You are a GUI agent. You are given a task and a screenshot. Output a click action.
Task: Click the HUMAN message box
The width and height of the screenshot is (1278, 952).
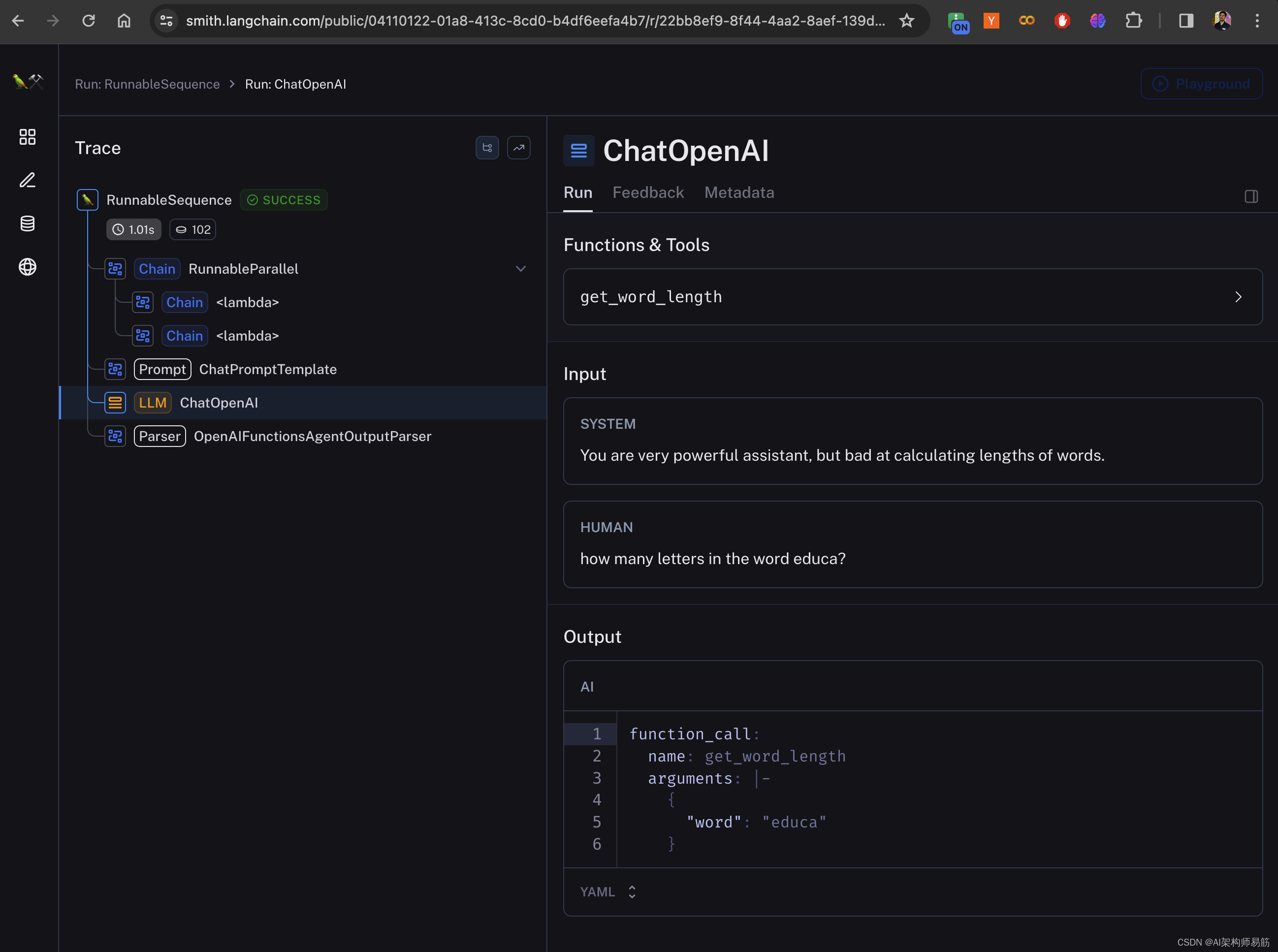point(913,544)
